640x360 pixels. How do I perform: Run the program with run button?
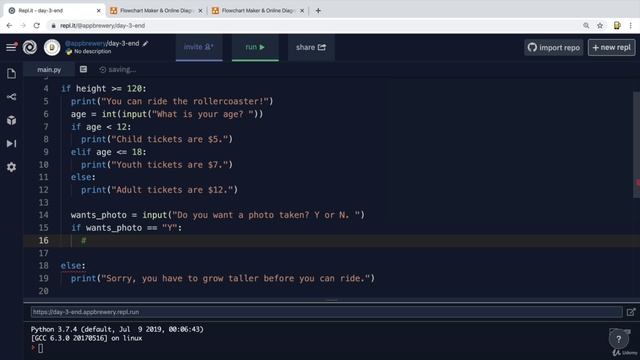[x=255, y=47]
